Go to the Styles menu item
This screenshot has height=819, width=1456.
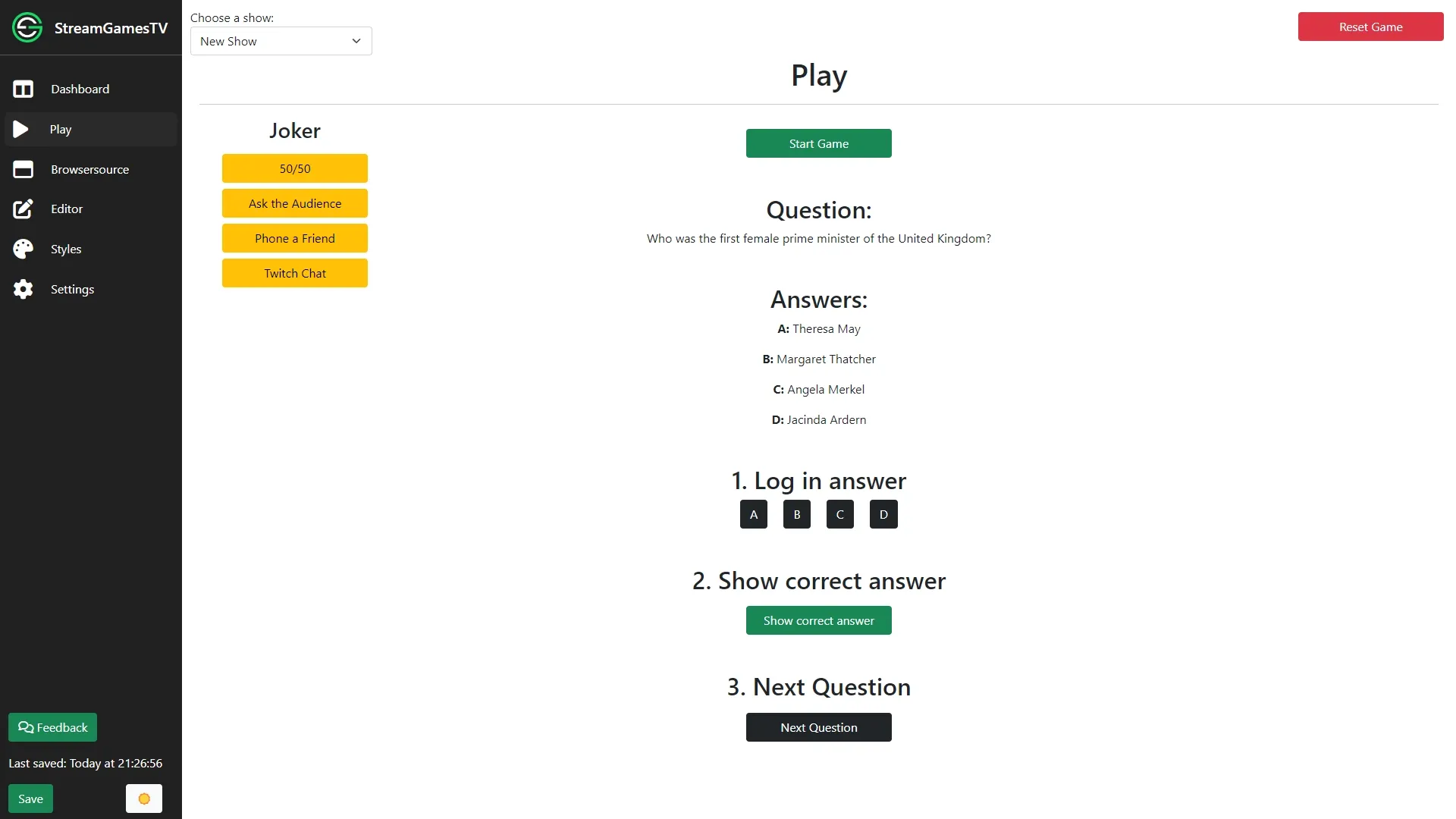66,249
